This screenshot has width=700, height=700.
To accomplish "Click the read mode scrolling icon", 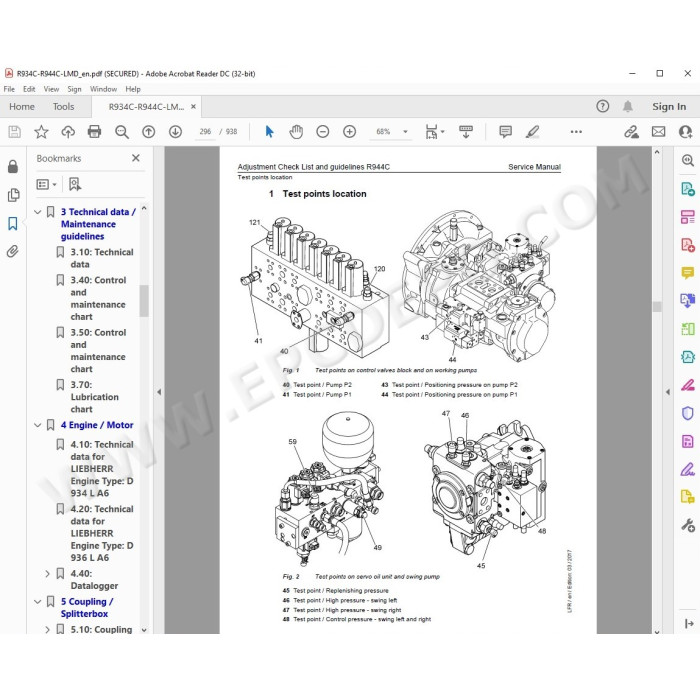I will pos(466,132).
